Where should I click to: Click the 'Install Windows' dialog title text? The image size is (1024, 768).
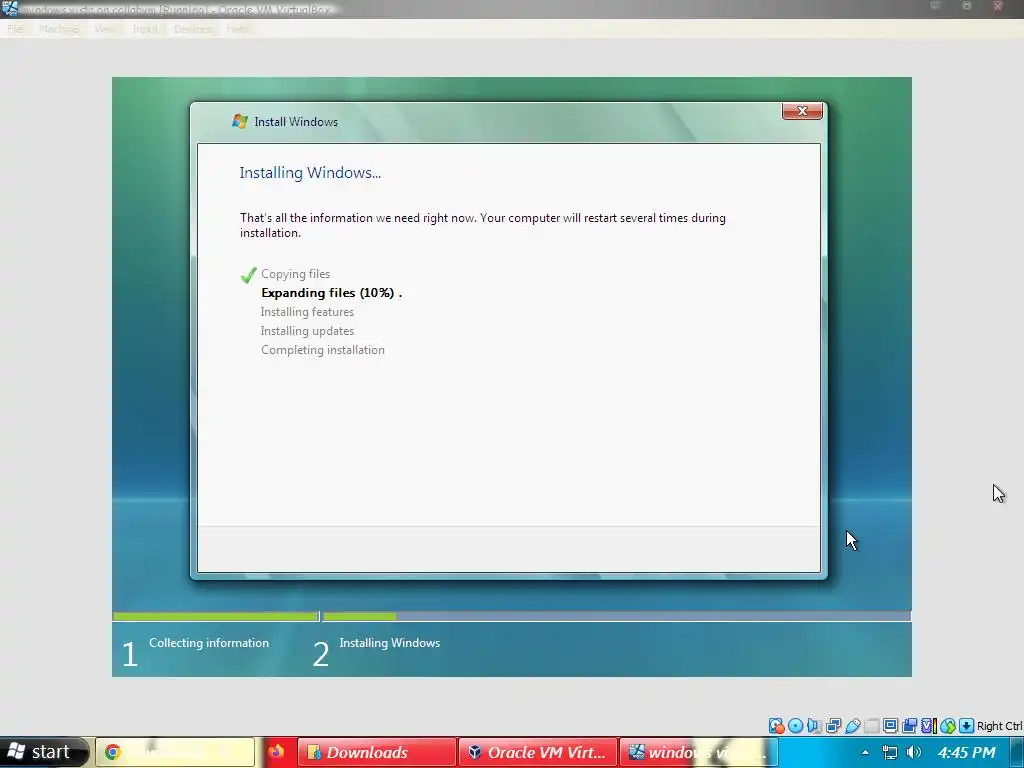tap(296, 121)
